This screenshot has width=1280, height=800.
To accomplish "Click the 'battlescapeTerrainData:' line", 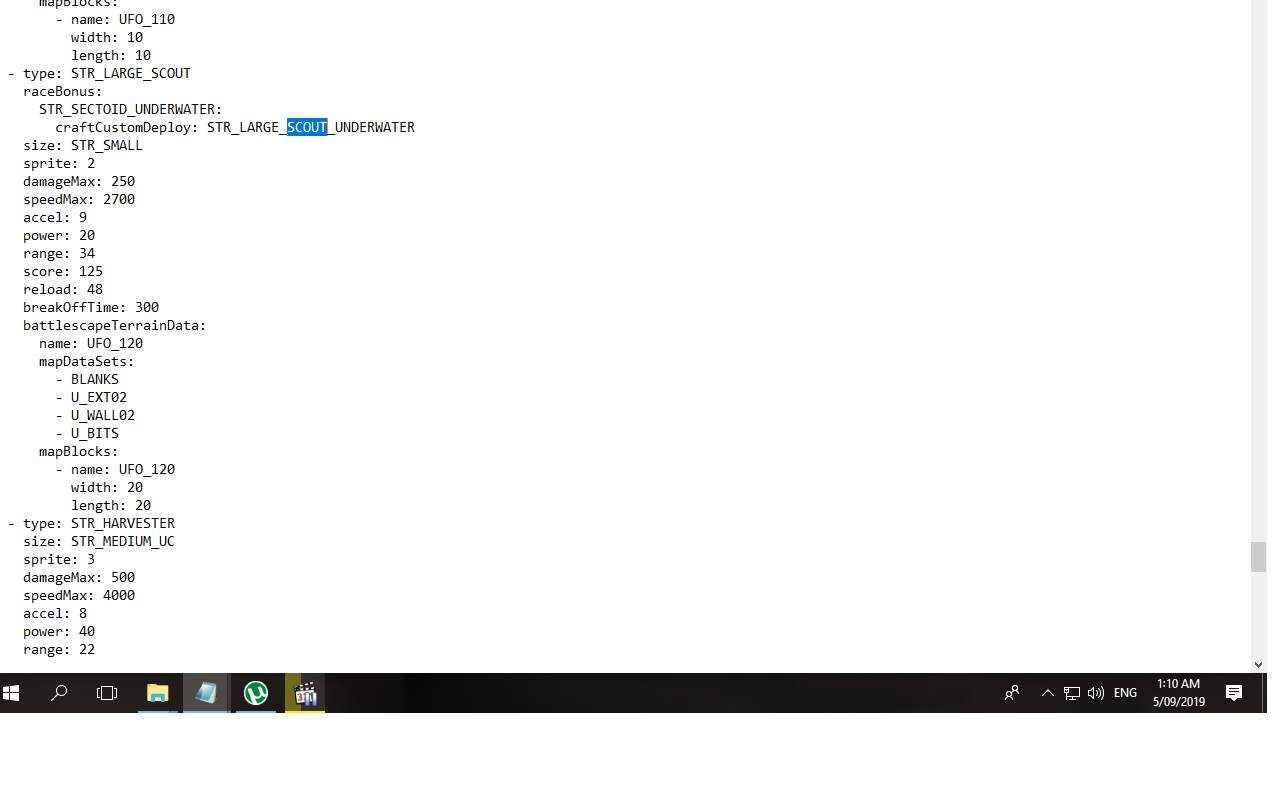I will [115, 325].
